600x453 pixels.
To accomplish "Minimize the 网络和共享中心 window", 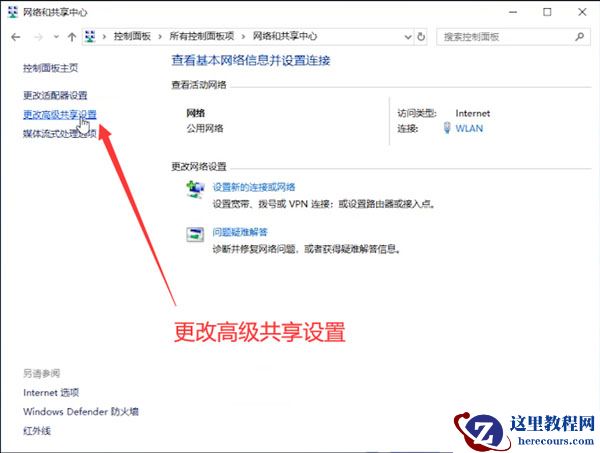I will [513, 12].
